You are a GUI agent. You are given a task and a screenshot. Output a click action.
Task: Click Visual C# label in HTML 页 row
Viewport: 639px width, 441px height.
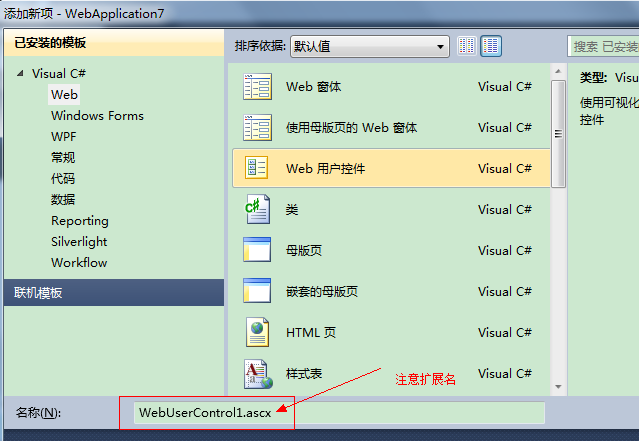tap(505, 333)
